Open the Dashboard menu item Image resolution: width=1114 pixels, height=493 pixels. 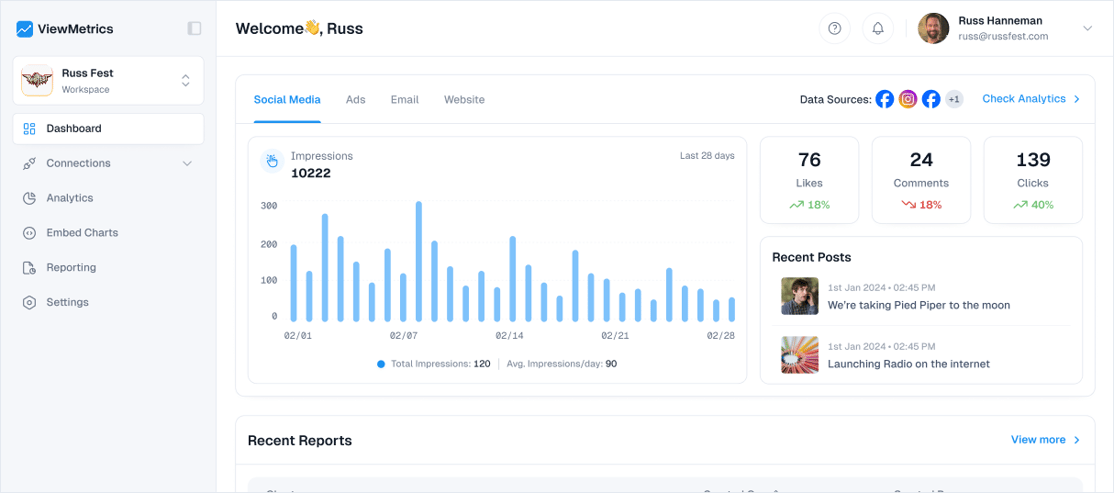click(108, 129)
